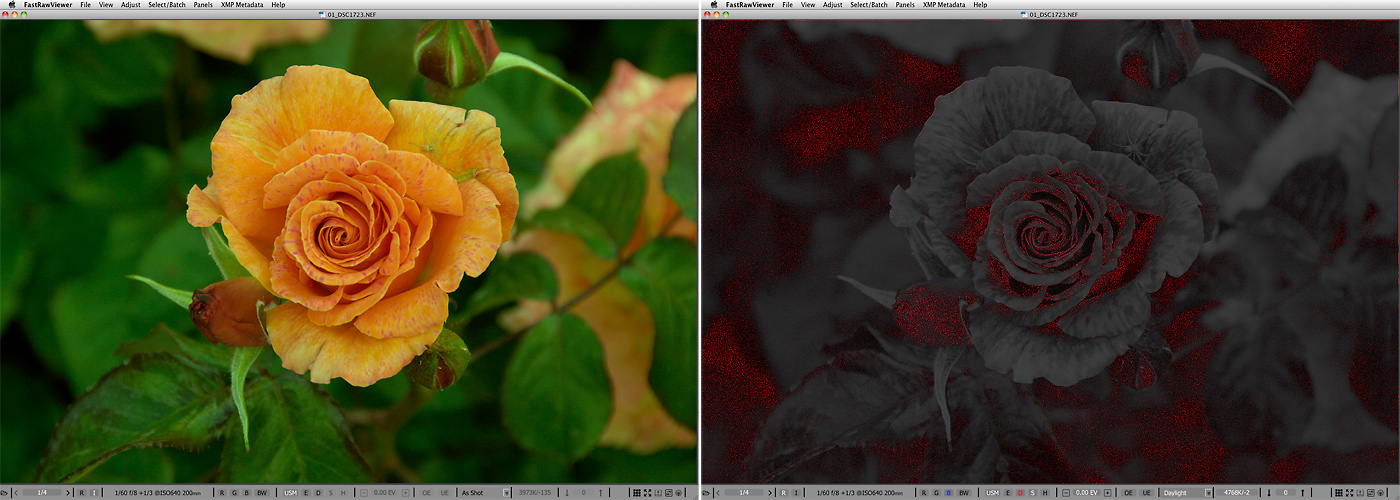Open XMP Metadata menu in right window

[x=943, y=5]
